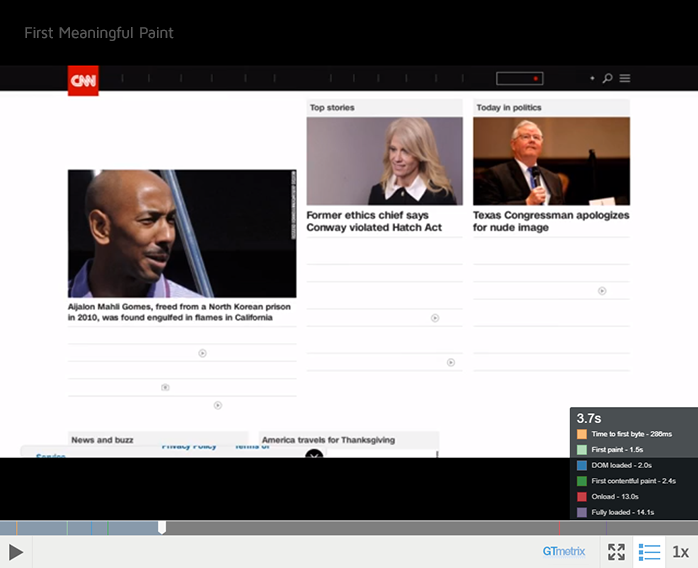Click the orange Time to first byte swatch

coord(582,434)
